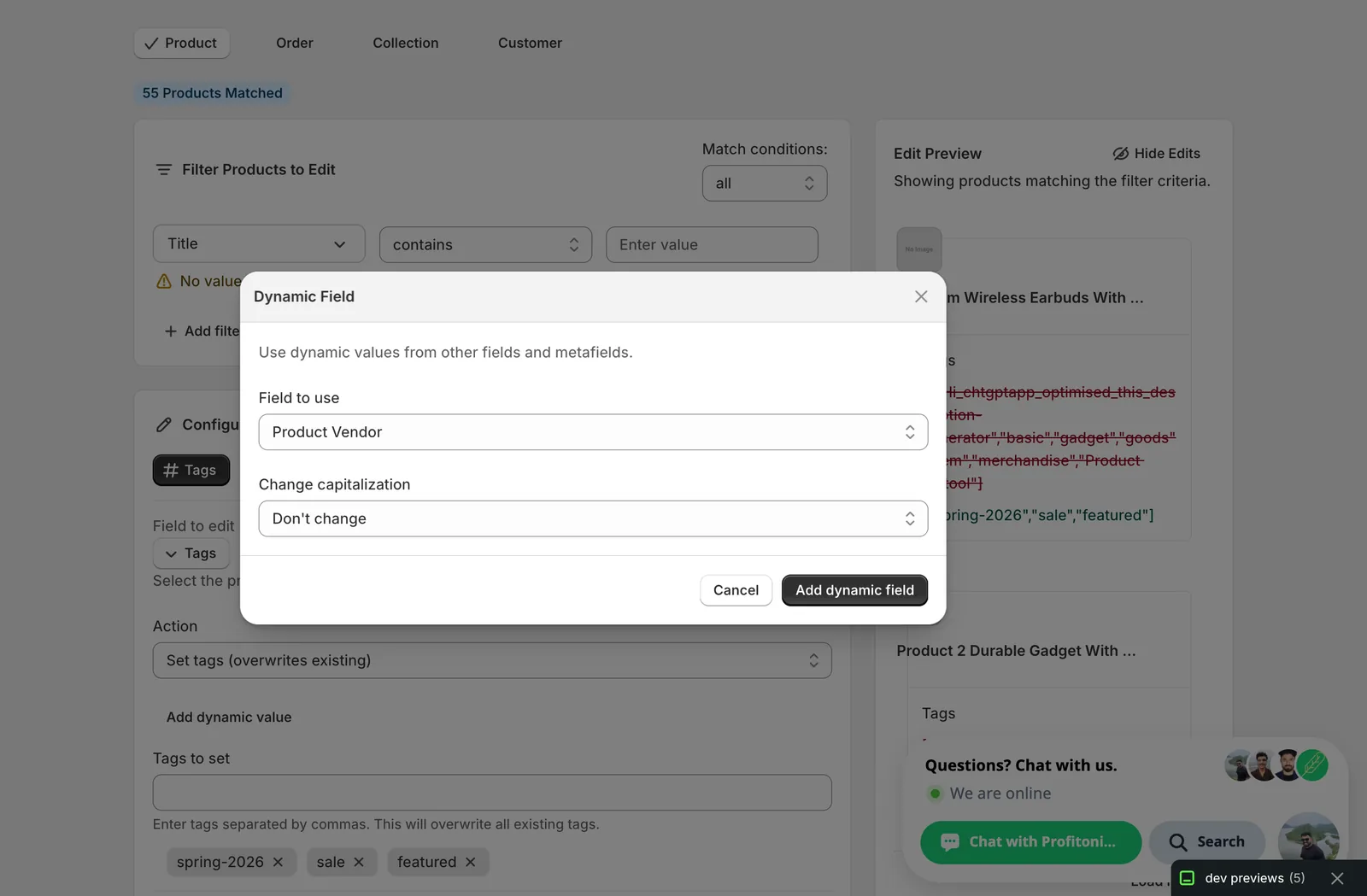Click the Tags to set input field
The height and width of the screenshot is (896, 1367).
click(492, 793)
